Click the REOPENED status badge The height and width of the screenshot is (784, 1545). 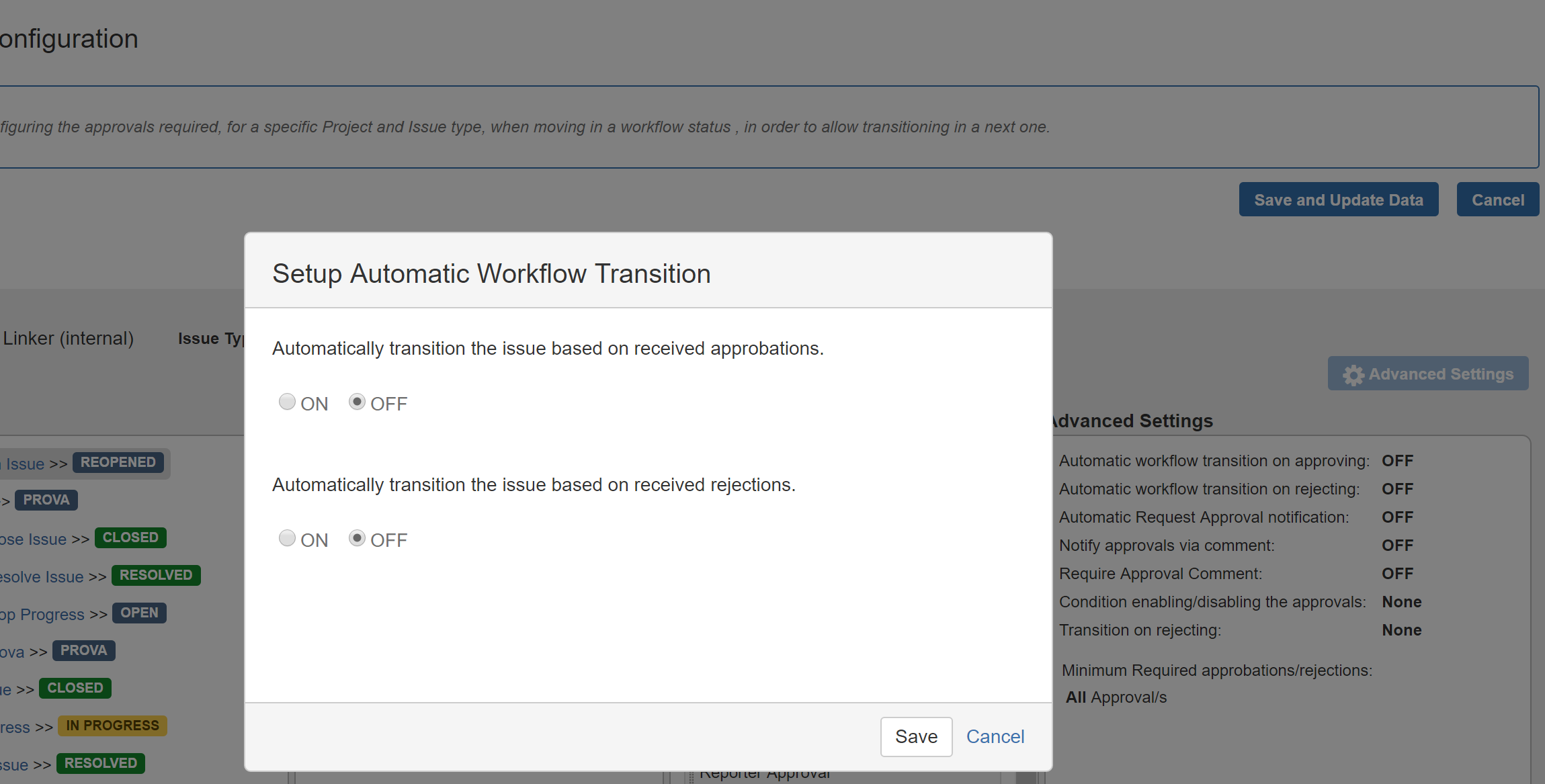[x=118, y=462]
